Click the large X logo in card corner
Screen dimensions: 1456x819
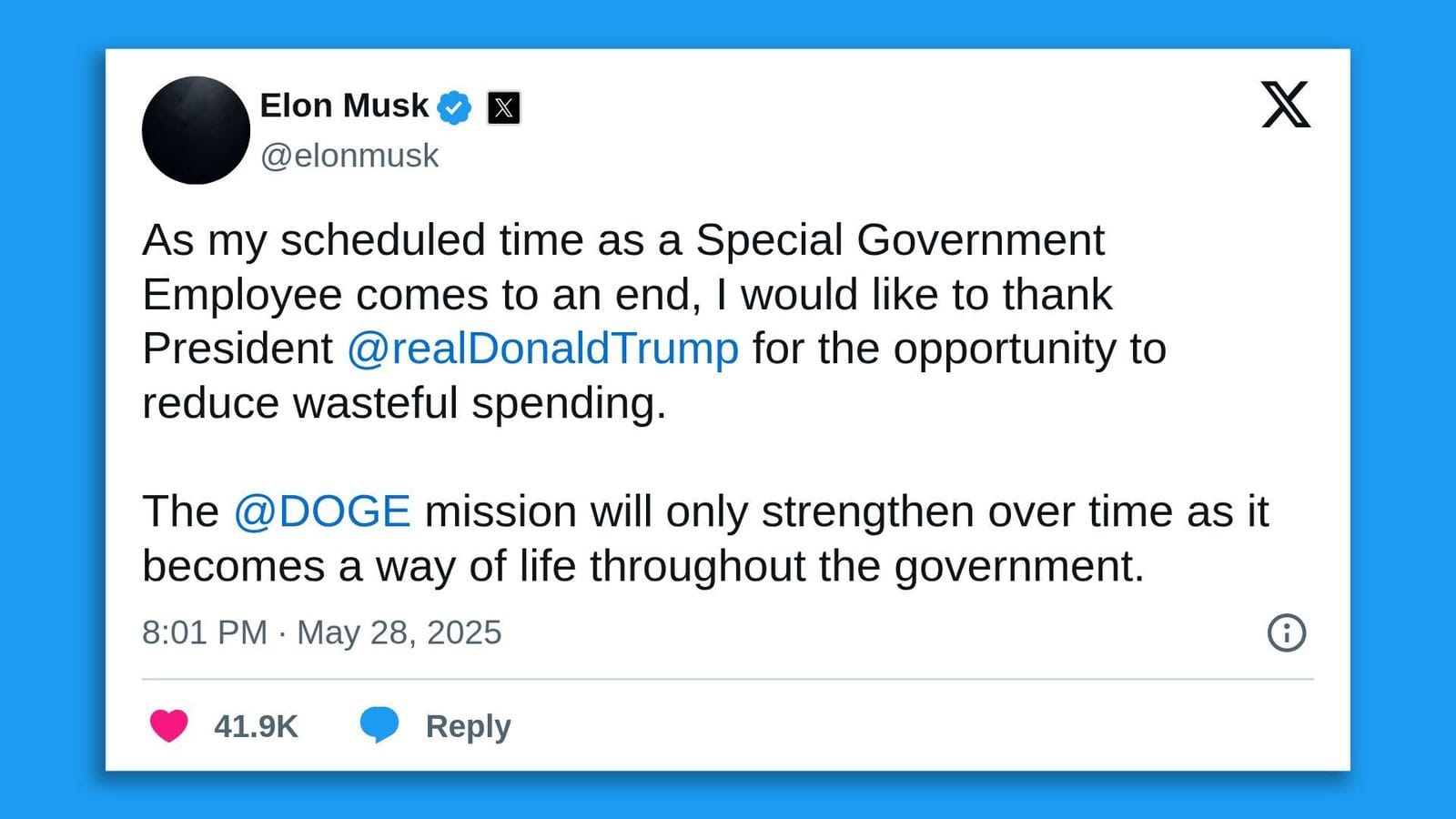tap(1285, 105)
